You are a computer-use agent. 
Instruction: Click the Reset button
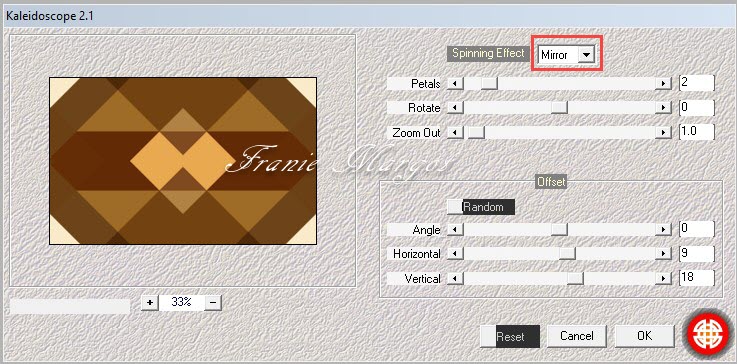click(x=510, y=337)
